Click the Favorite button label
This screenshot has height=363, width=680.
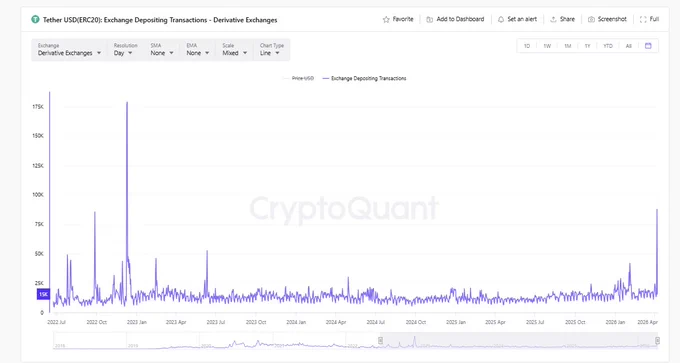point(403,20)
